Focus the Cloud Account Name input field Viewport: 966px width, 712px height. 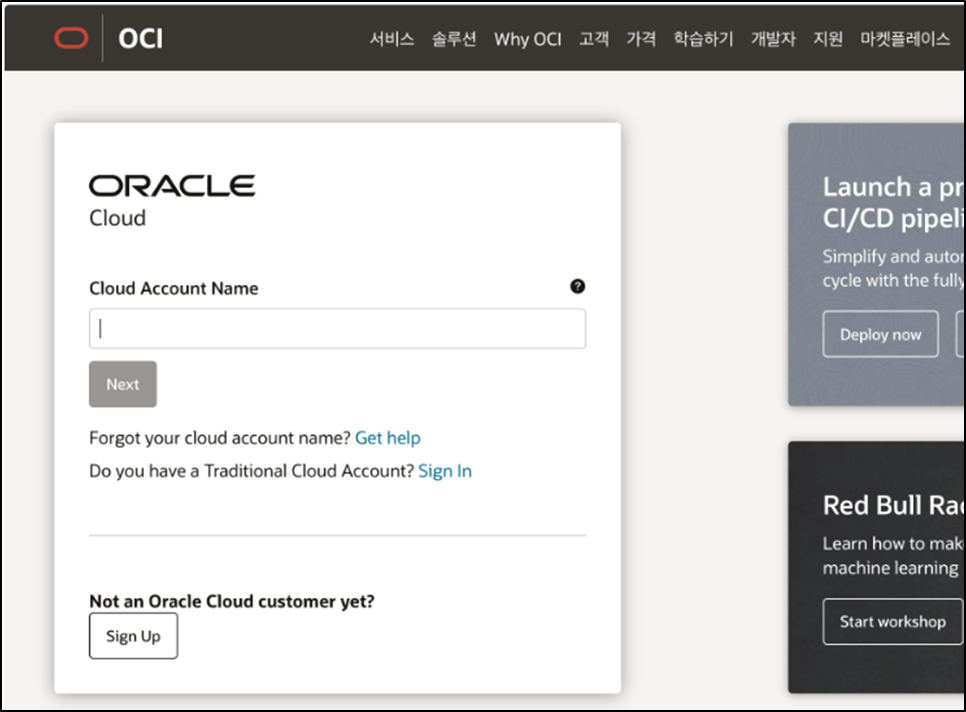(338, 329)
